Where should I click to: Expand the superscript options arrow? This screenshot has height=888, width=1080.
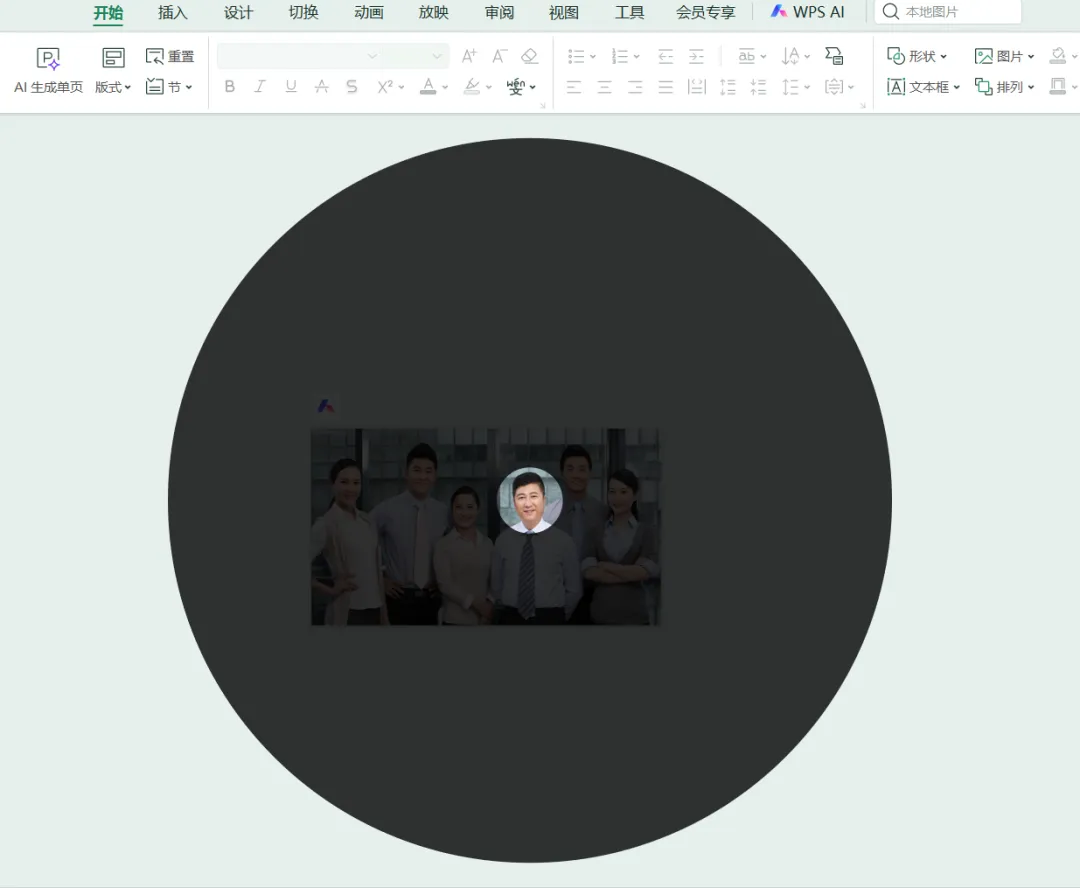402,87
